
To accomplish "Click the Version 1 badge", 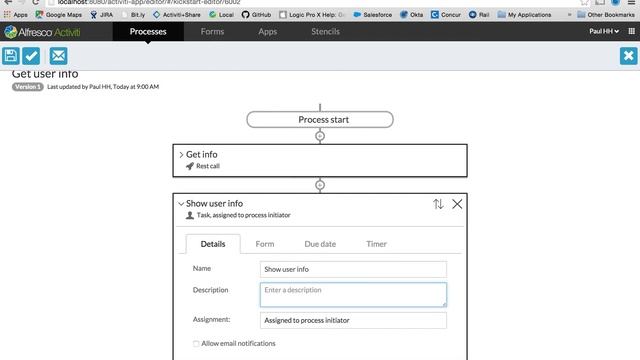I will pyautogui.click(x=27, y=87).
